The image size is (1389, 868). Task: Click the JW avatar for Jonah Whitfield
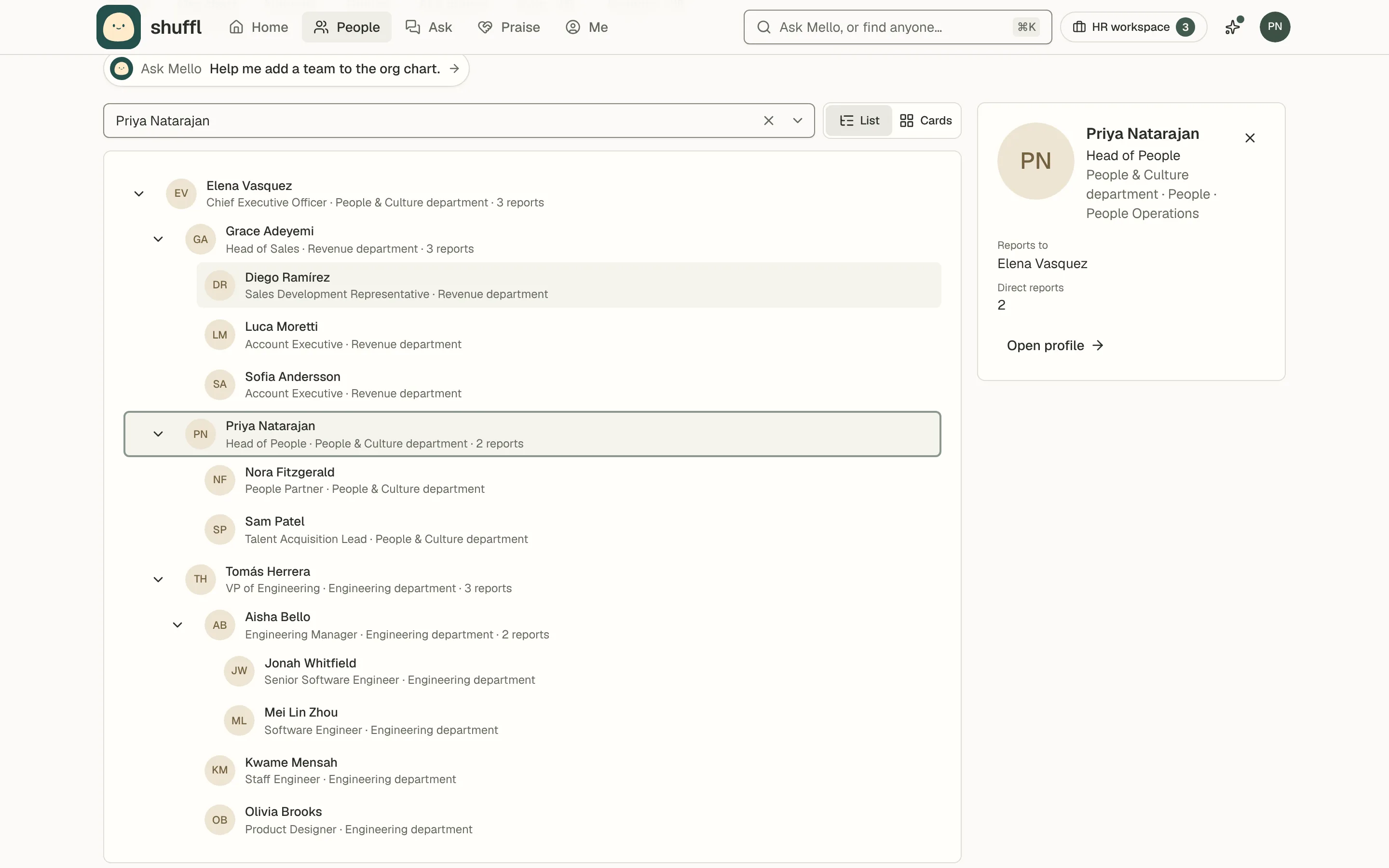(239, 671)
